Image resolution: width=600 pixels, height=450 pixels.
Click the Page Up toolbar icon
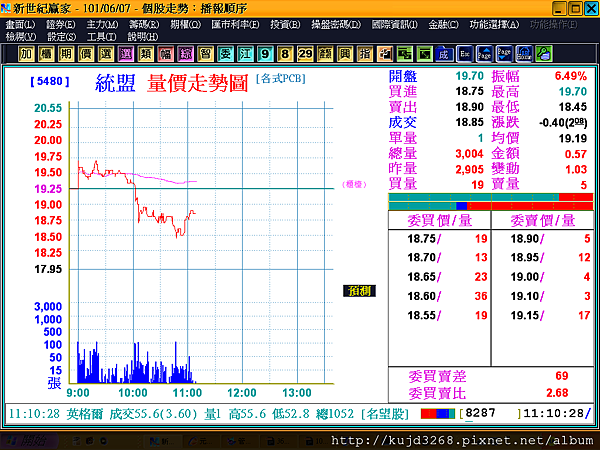point(484,54)
